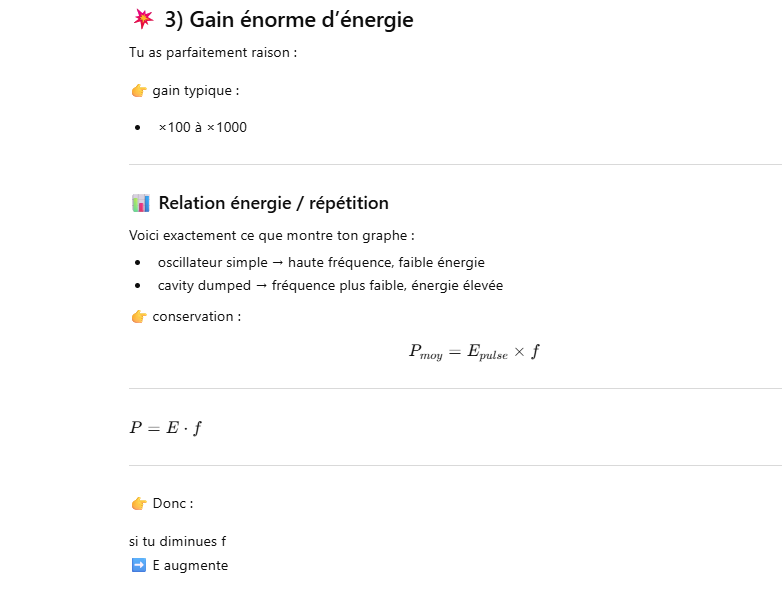Click the "Tu as parfaitement raison" sentence
The height and width of the screenshot is (600, 782).
coord(213,52)
